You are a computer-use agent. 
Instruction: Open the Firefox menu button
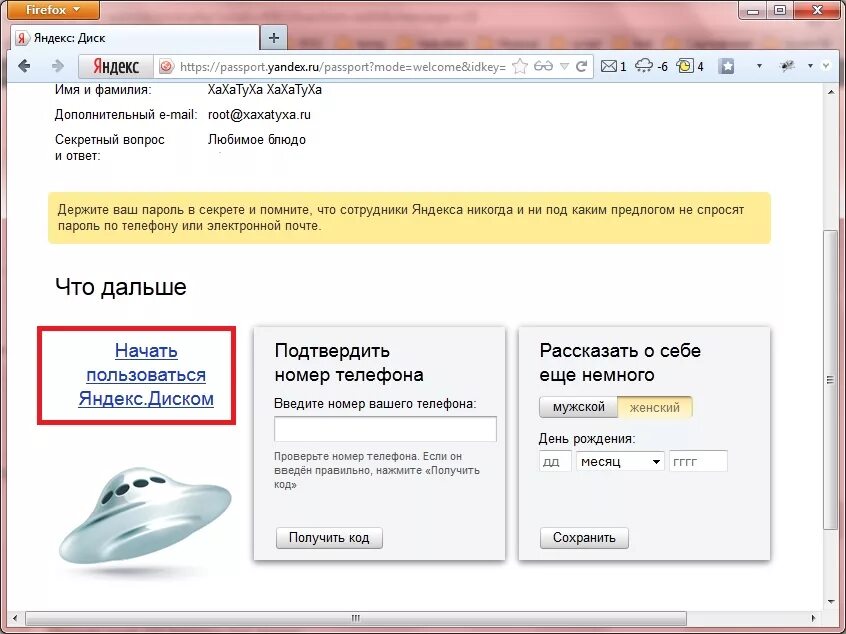click(53, 10)
